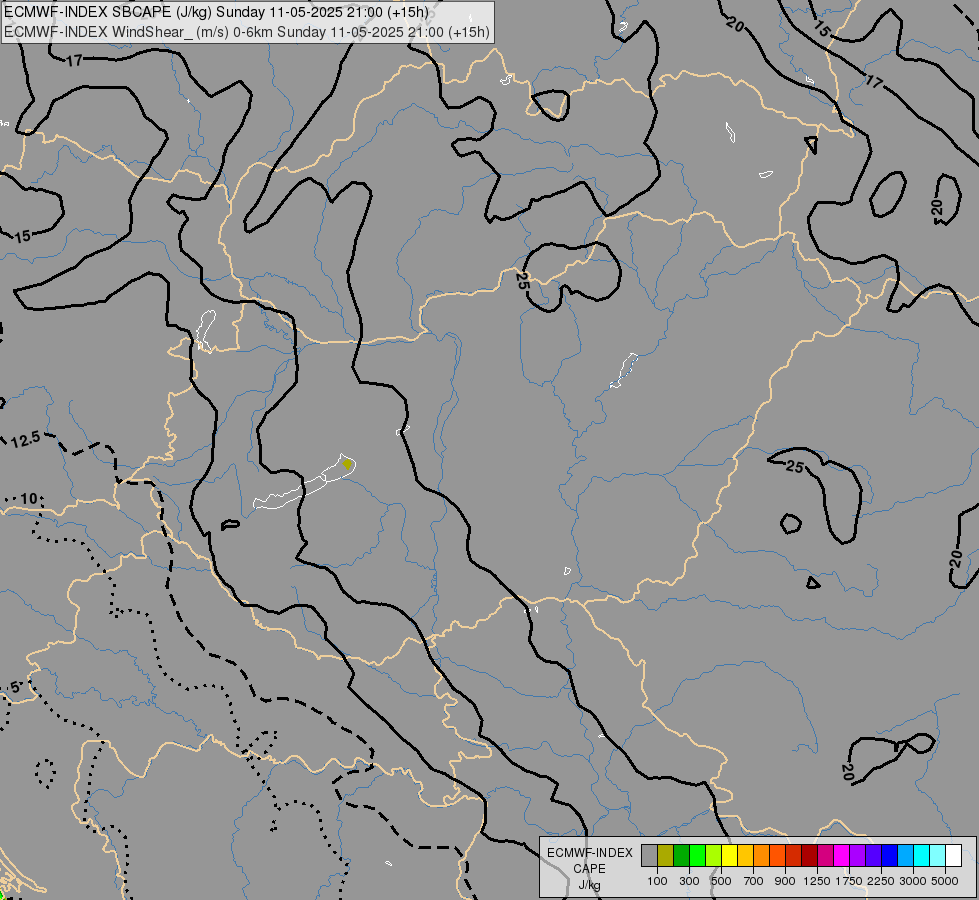
Task: Click the 1250 legend value
Action: tap(817, 881)
